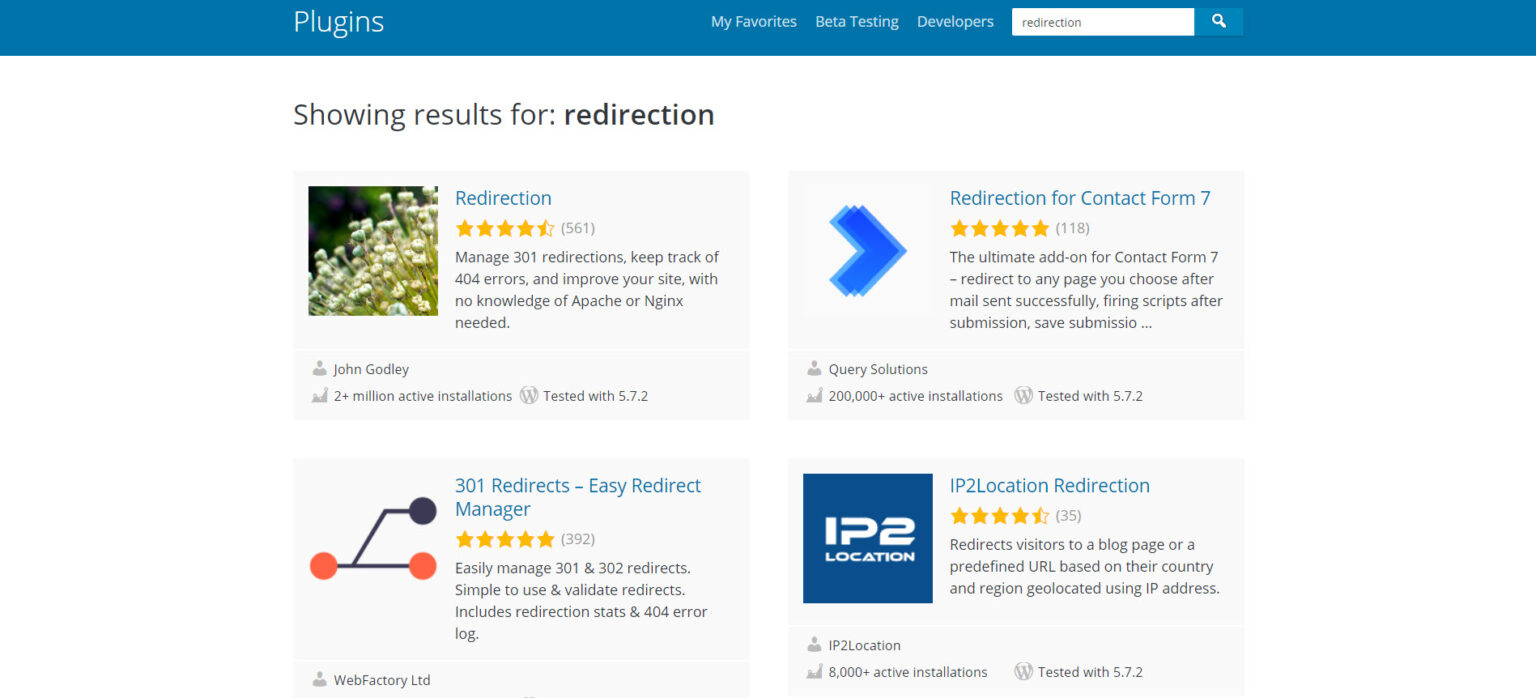
Task: Click the WordPress logo beside IP2Location's tested version
Action: pyautogui.click(x=1023, y=671)
